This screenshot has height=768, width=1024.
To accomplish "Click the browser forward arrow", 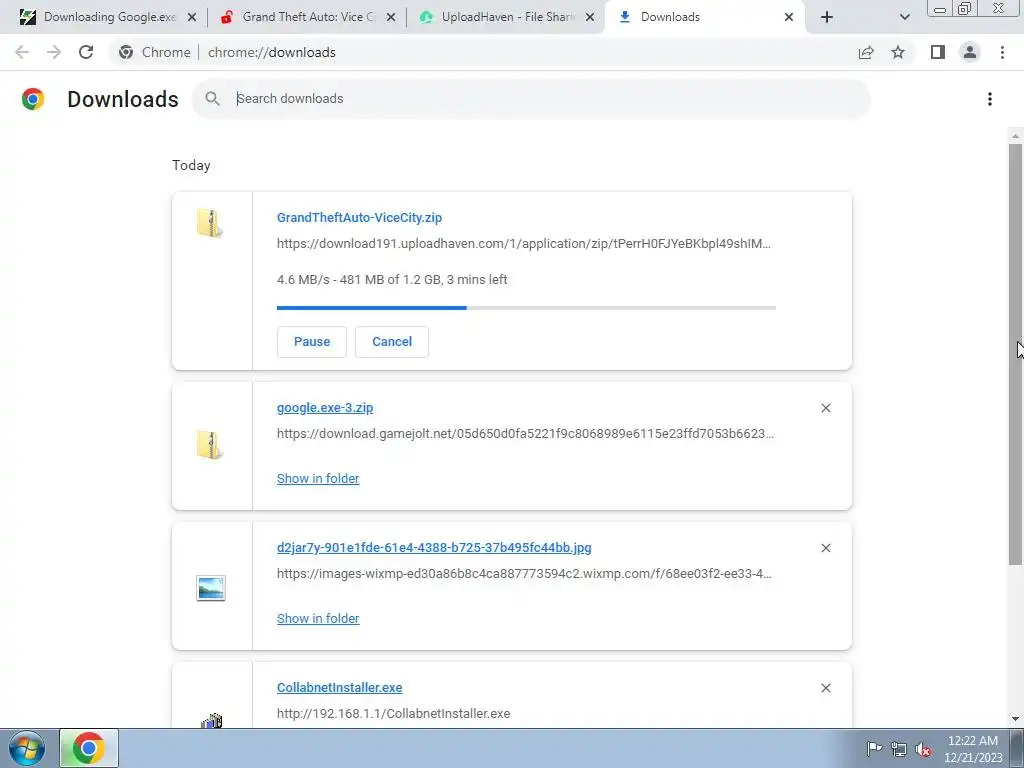I will point(54,52).
